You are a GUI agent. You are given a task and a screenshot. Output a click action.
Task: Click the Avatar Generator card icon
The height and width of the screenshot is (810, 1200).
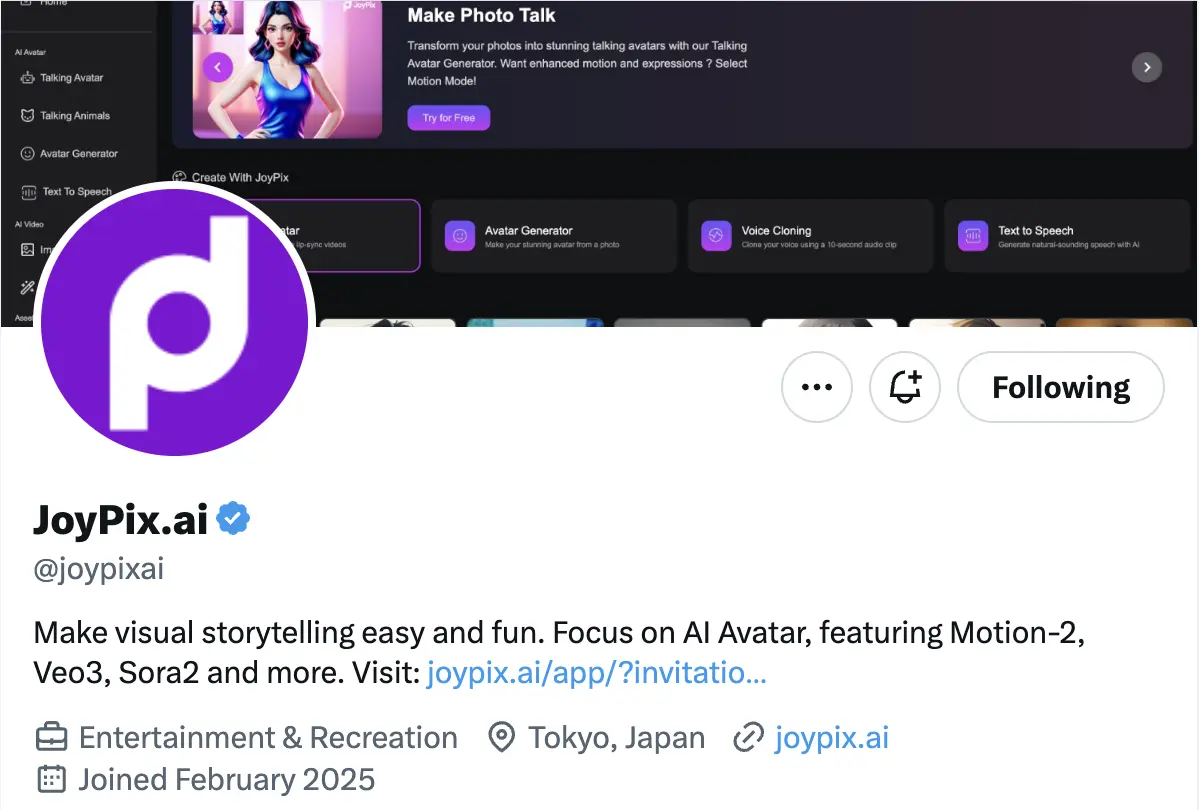[460, 236]
